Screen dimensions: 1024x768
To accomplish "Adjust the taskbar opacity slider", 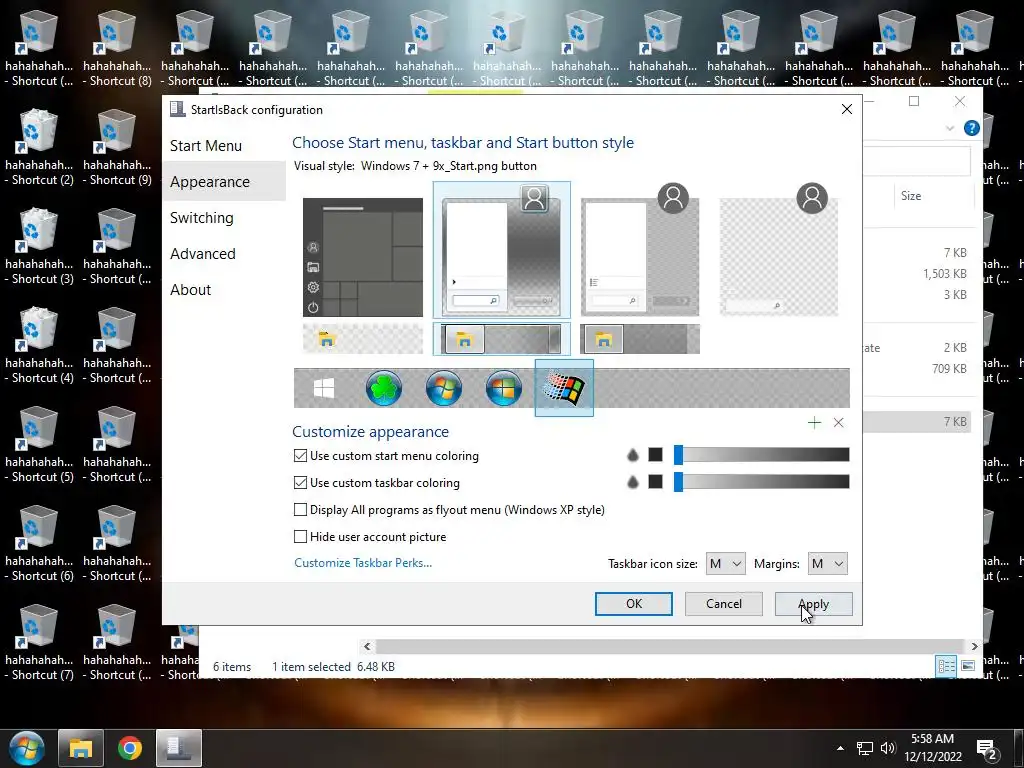I will pyautogui.click(x=761, y=482).
